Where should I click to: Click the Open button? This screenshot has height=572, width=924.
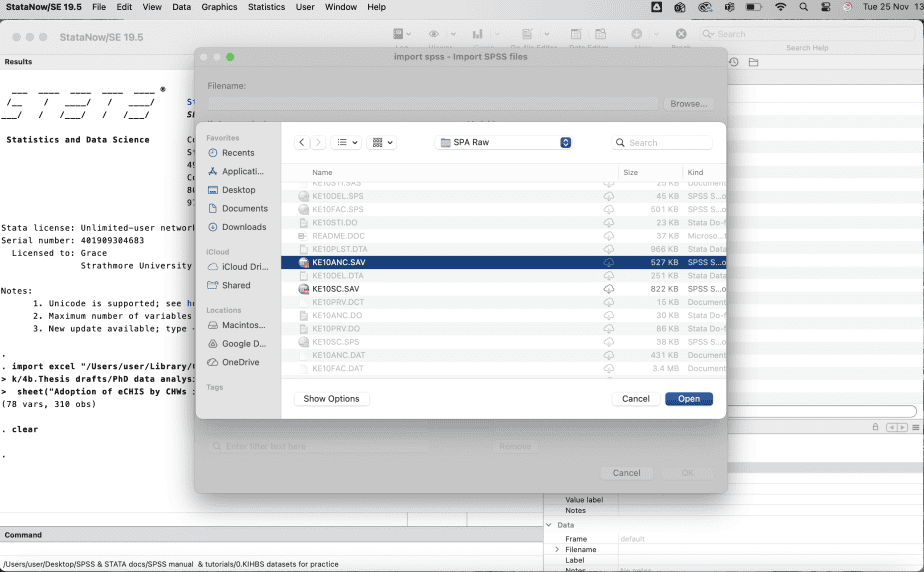coord(689,399)
